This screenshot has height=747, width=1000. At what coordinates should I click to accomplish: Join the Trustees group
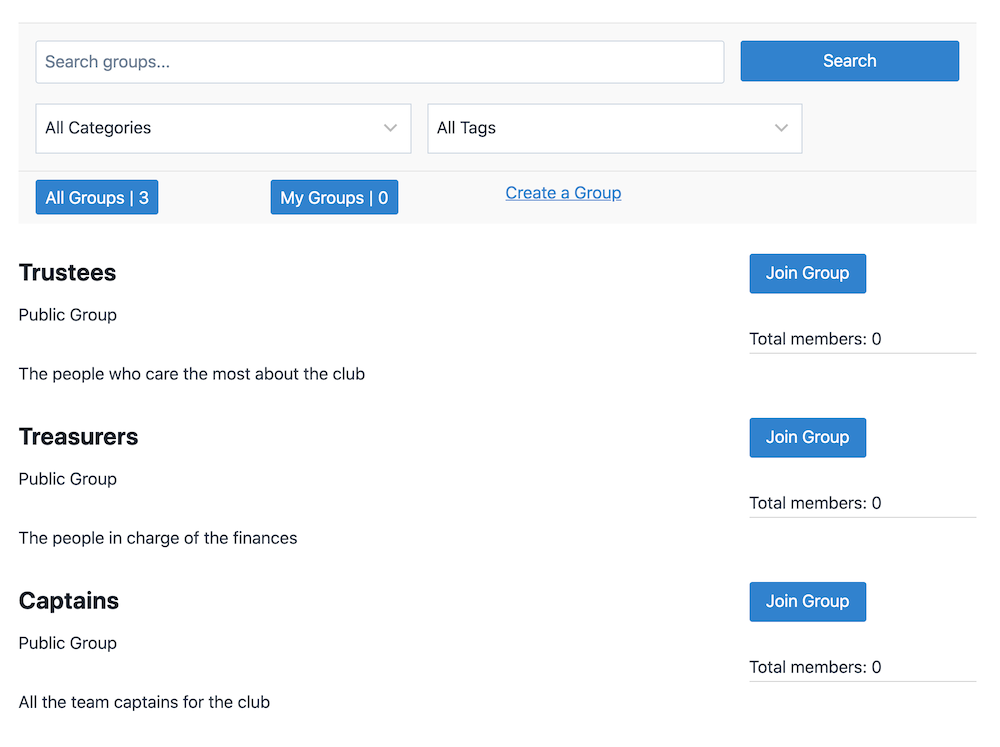807,273
